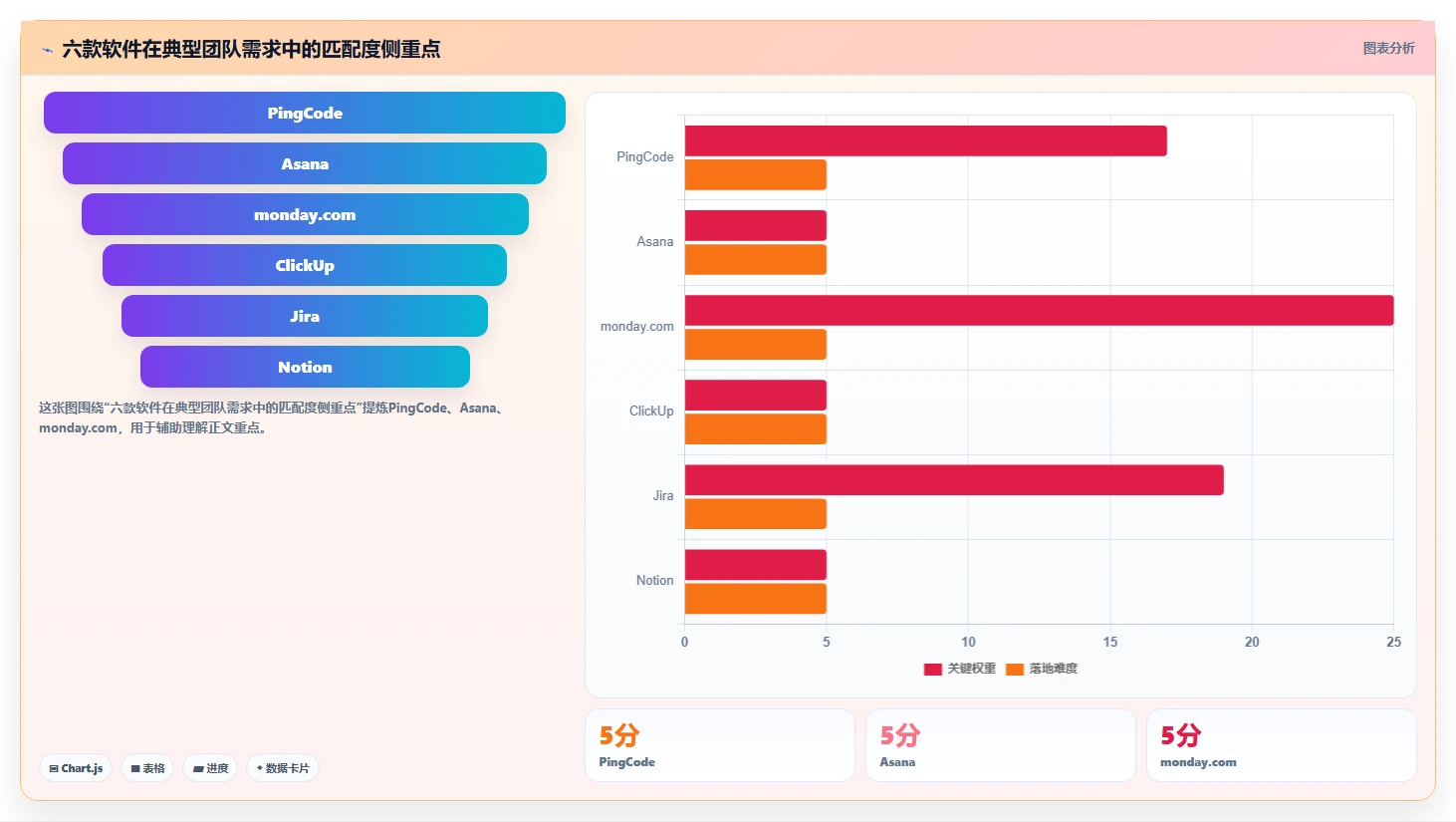The image size is (1456, 822).
Task: Open the monday.com 5分 data card
Action: tap(1282, 745)
